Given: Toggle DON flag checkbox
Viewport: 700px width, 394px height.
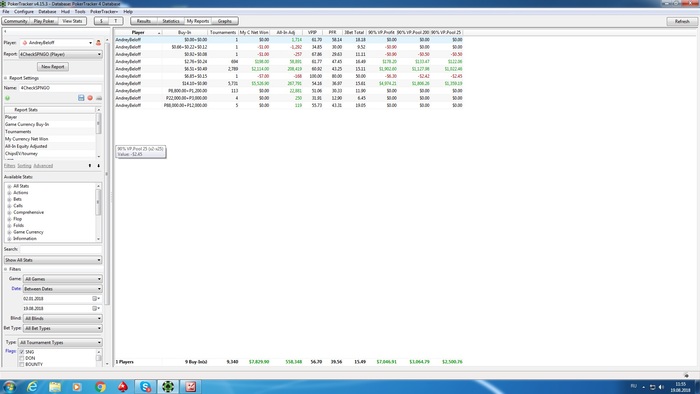Looking at the screenshot, I should [21, 358].
